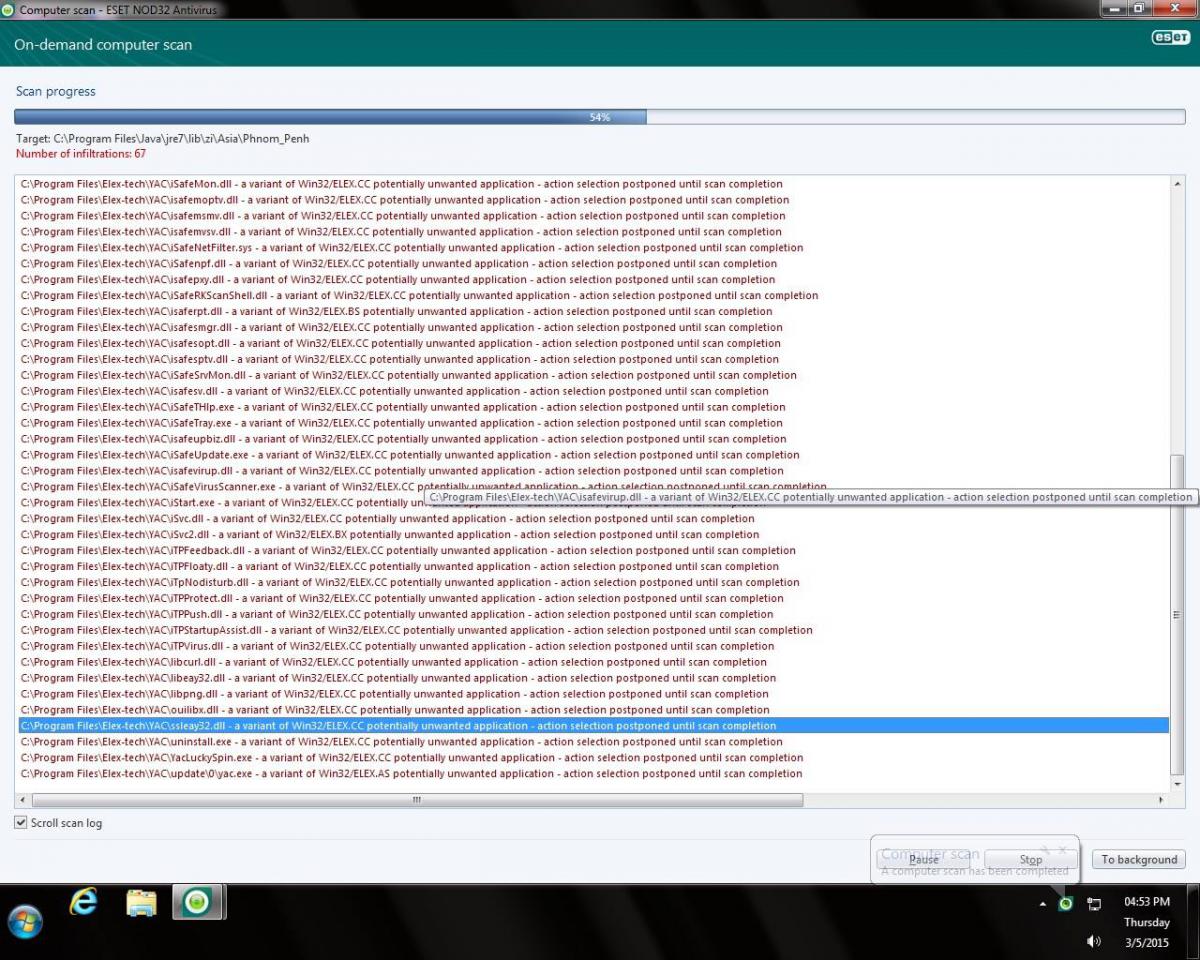Maximize the Computer scan window
Image resolution: width=1200 pixels, height=960 pixels.
tap(1141, 9)
